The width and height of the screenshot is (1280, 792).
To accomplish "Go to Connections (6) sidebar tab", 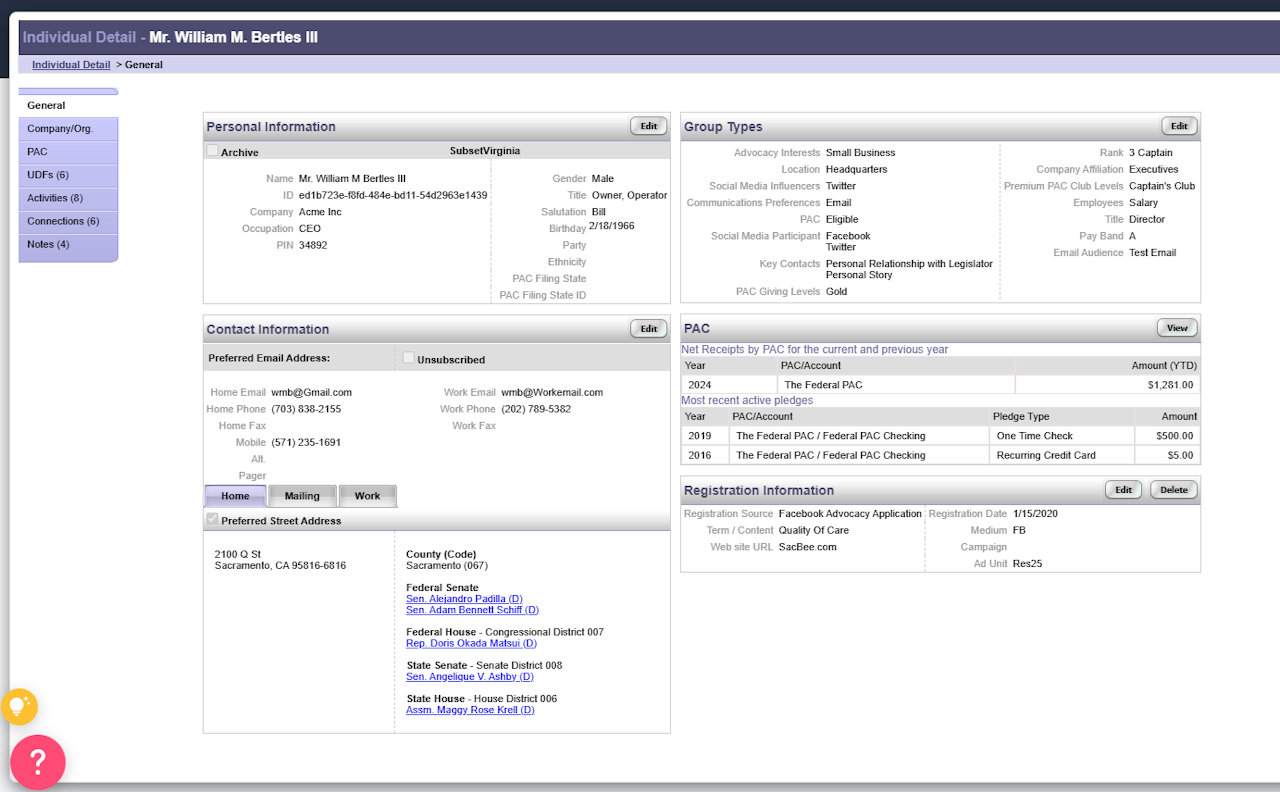I will click(63, 221).
